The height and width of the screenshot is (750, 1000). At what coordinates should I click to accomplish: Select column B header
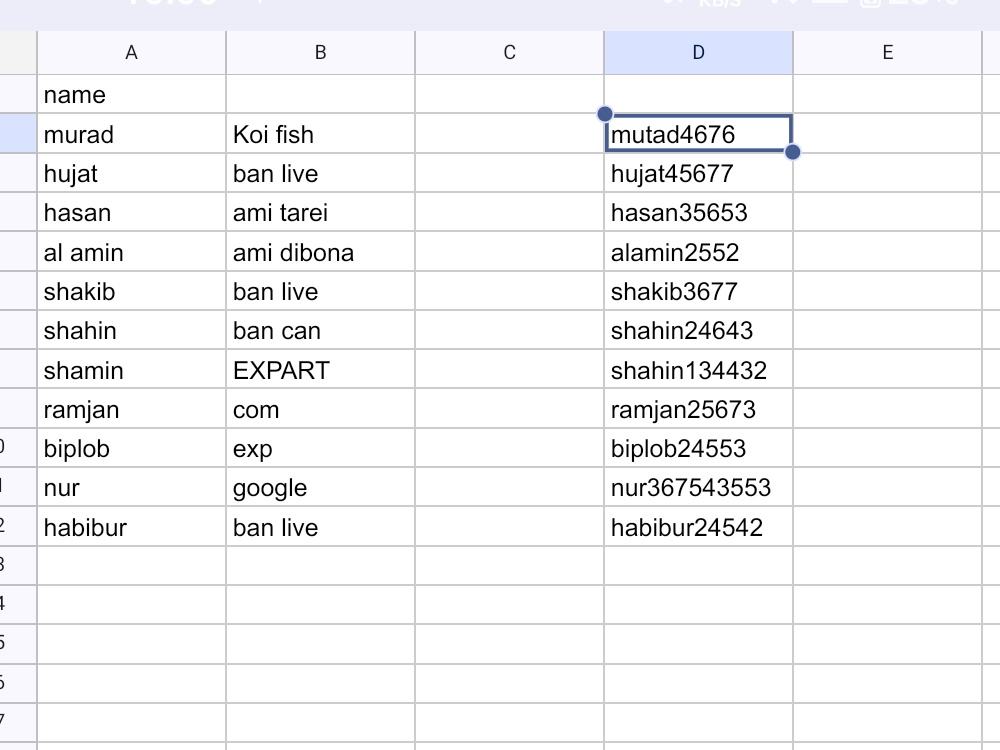320,52
